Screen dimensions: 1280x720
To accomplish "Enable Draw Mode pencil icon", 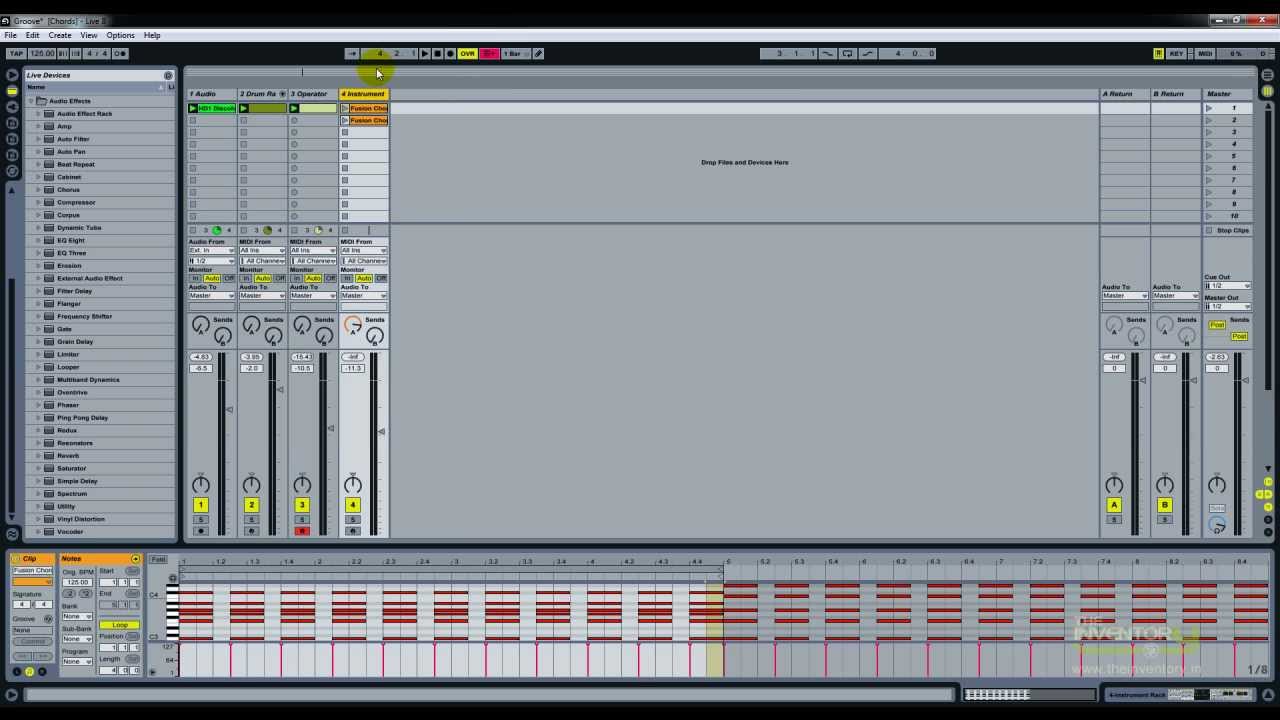I will pos(538,53).
